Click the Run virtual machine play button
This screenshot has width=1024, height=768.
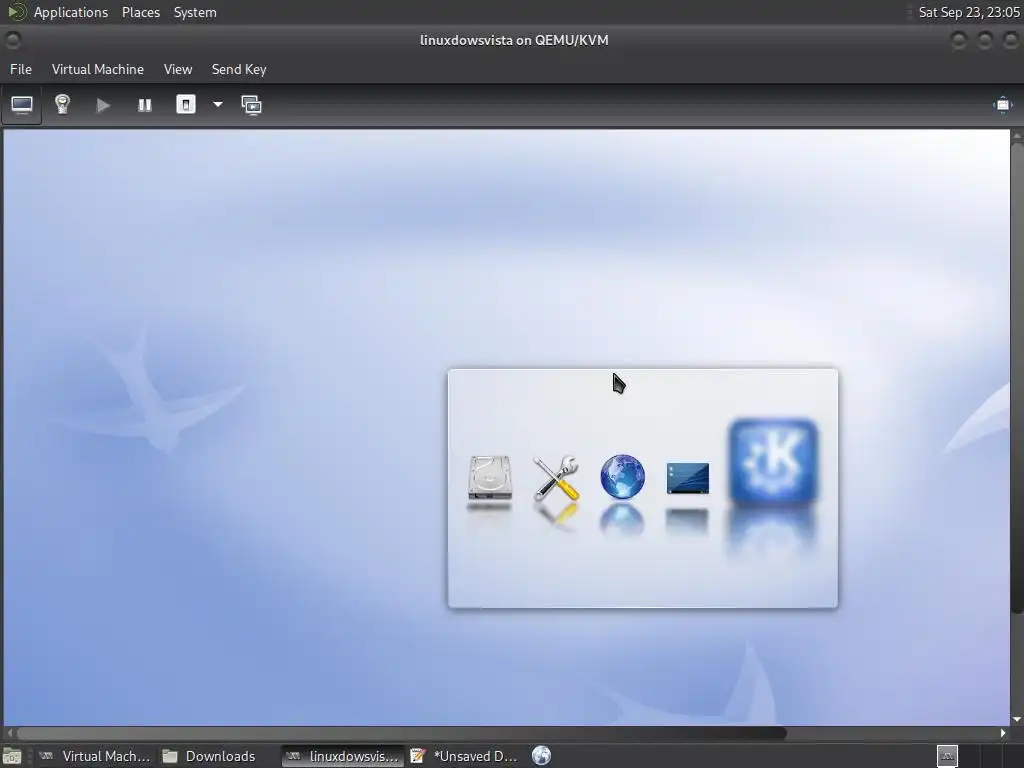[x=103, y=104]
